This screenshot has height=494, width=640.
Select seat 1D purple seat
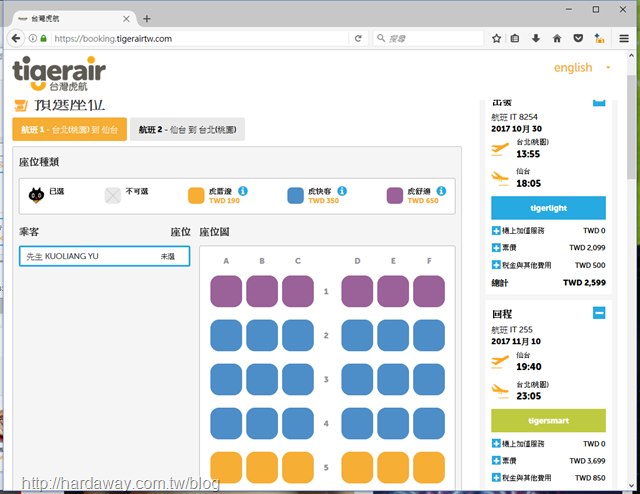[357, 291]
